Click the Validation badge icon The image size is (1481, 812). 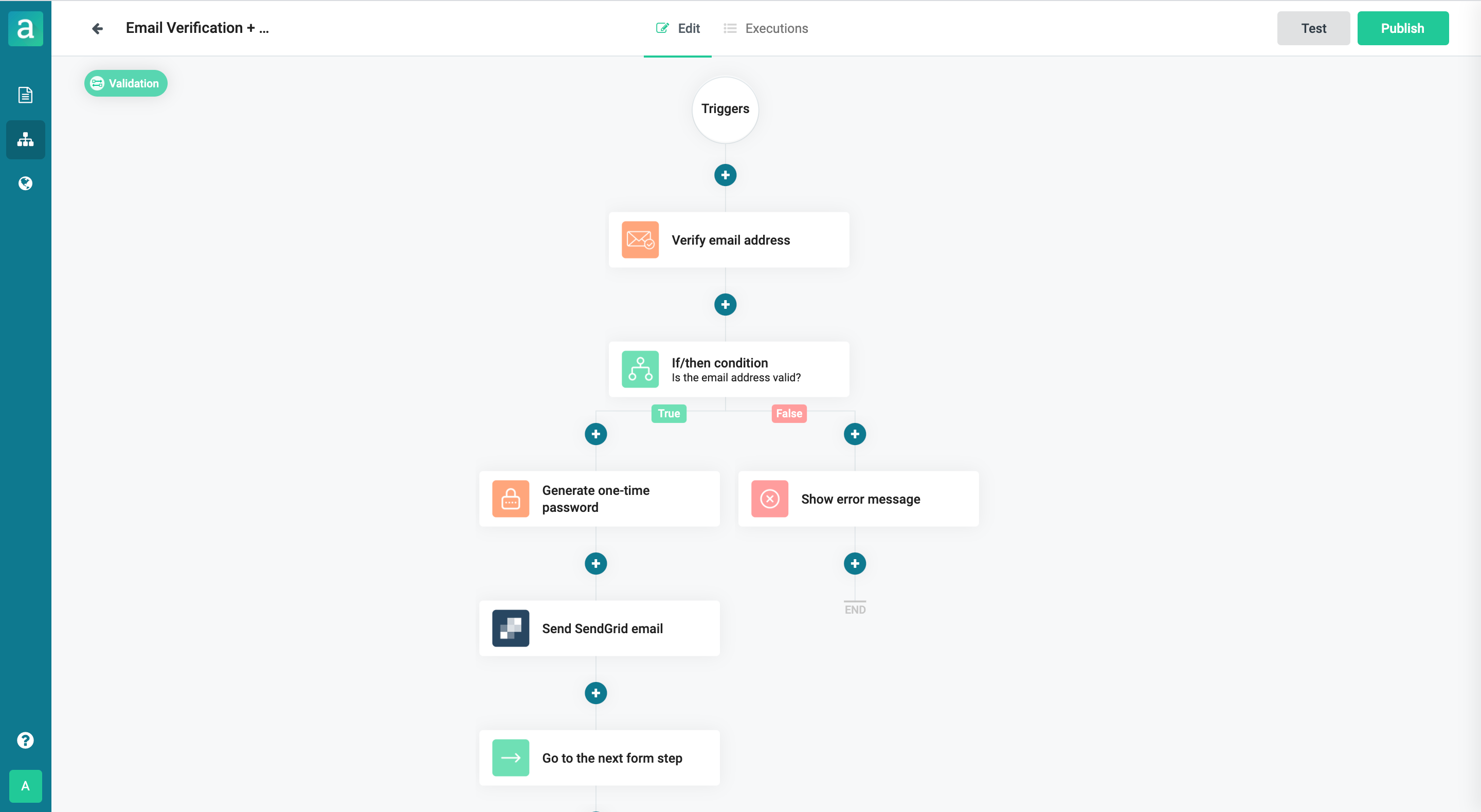[98, 83]
